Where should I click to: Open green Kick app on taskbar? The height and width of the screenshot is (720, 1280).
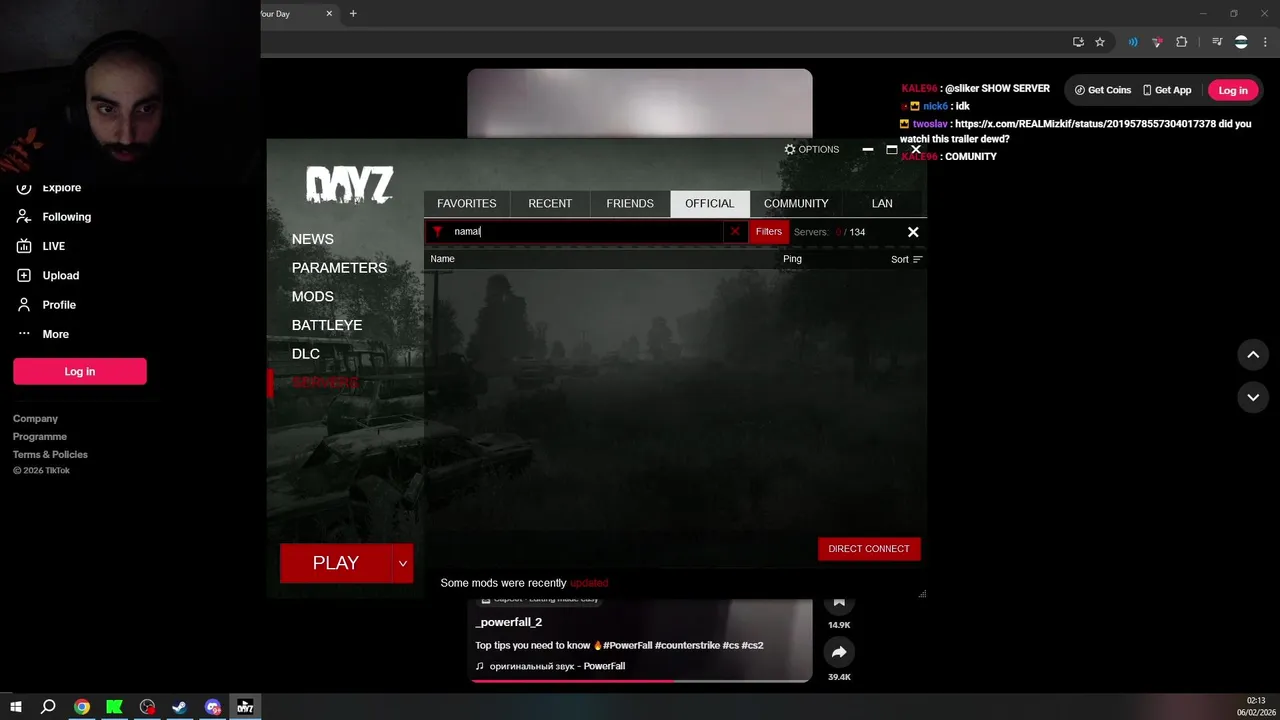114,707
